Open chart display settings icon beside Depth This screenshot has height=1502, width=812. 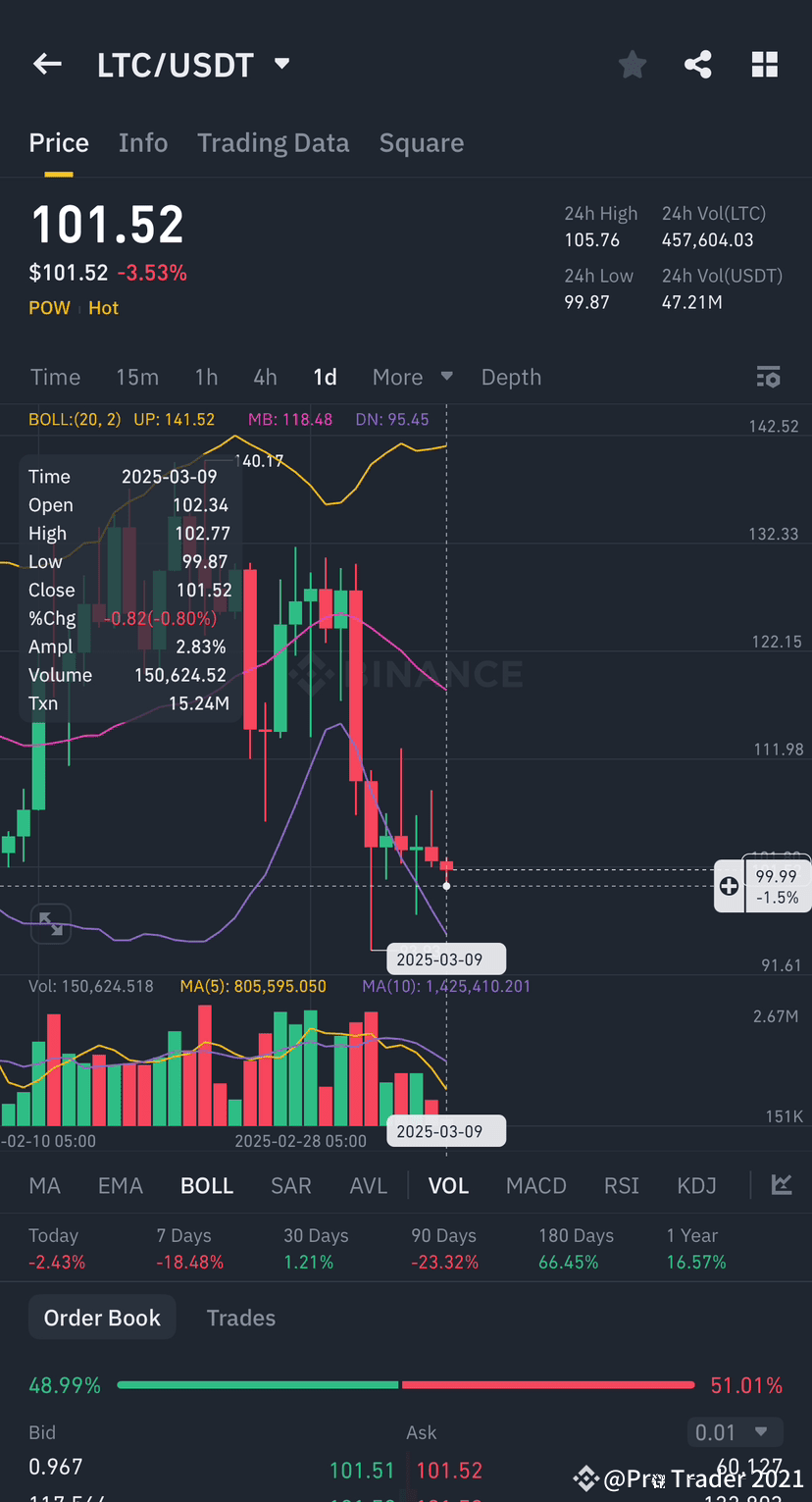[768, 377]
